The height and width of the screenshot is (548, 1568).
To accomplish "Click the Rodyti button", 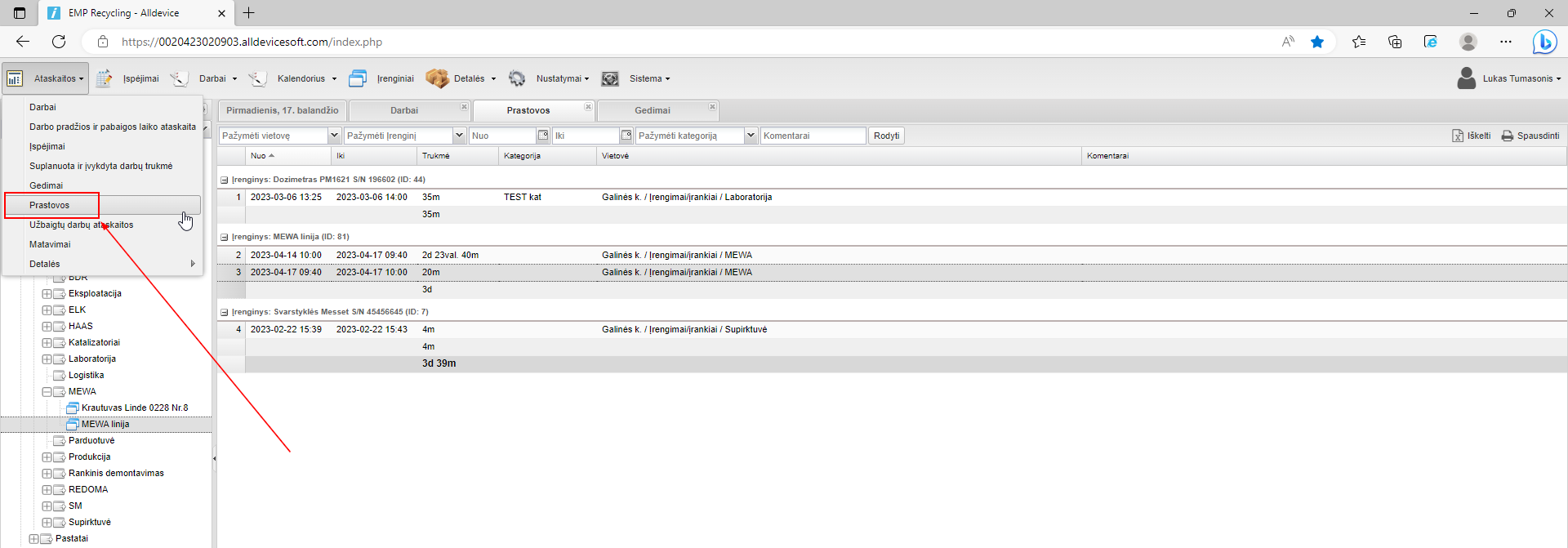I will pyautogui.click(x=886, y=136).
